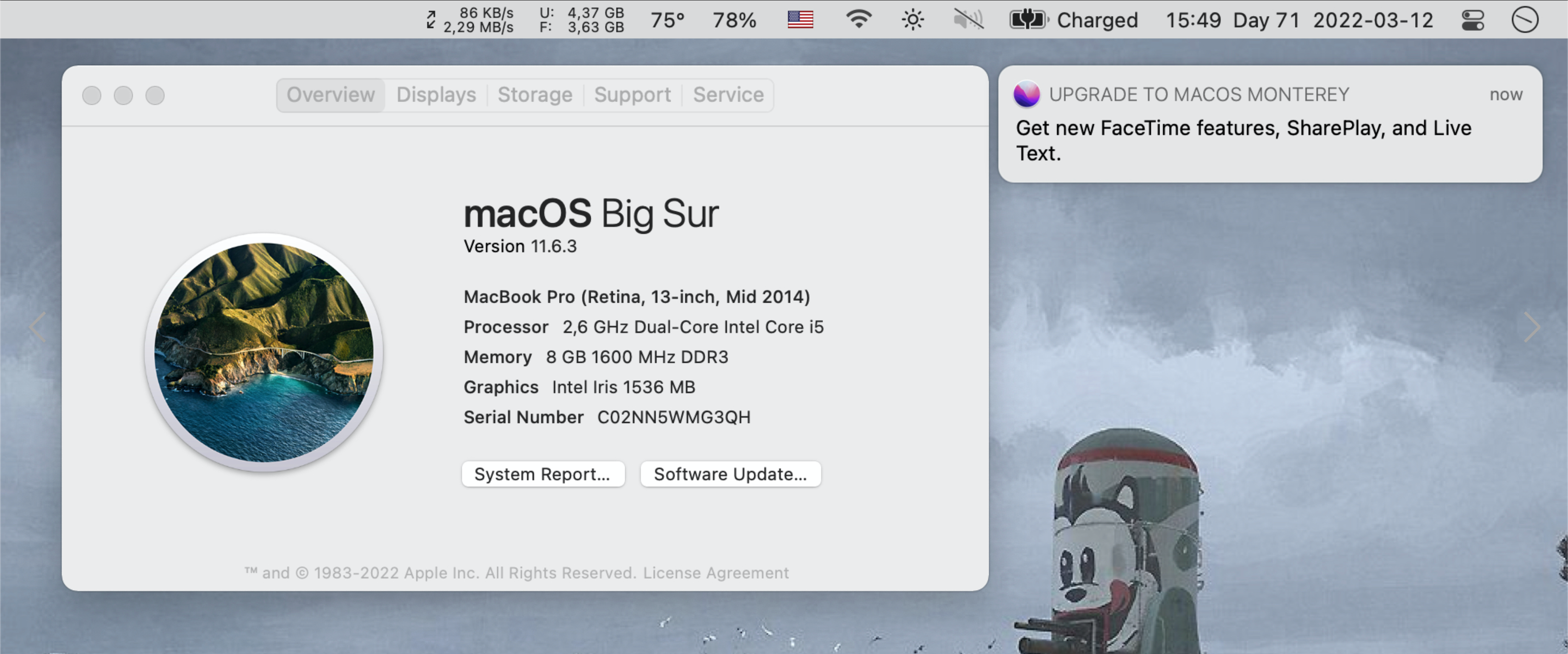Click the Software Update button
This screenshot has width=1568, height=654.
point(730,474)
